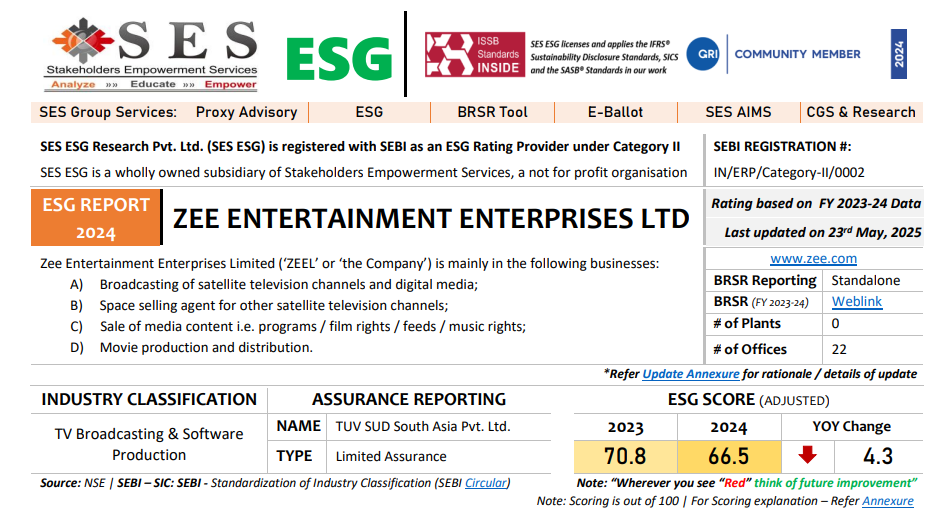949x514 pixels.
Task: Click the green ESG logo
Action: 339,59
